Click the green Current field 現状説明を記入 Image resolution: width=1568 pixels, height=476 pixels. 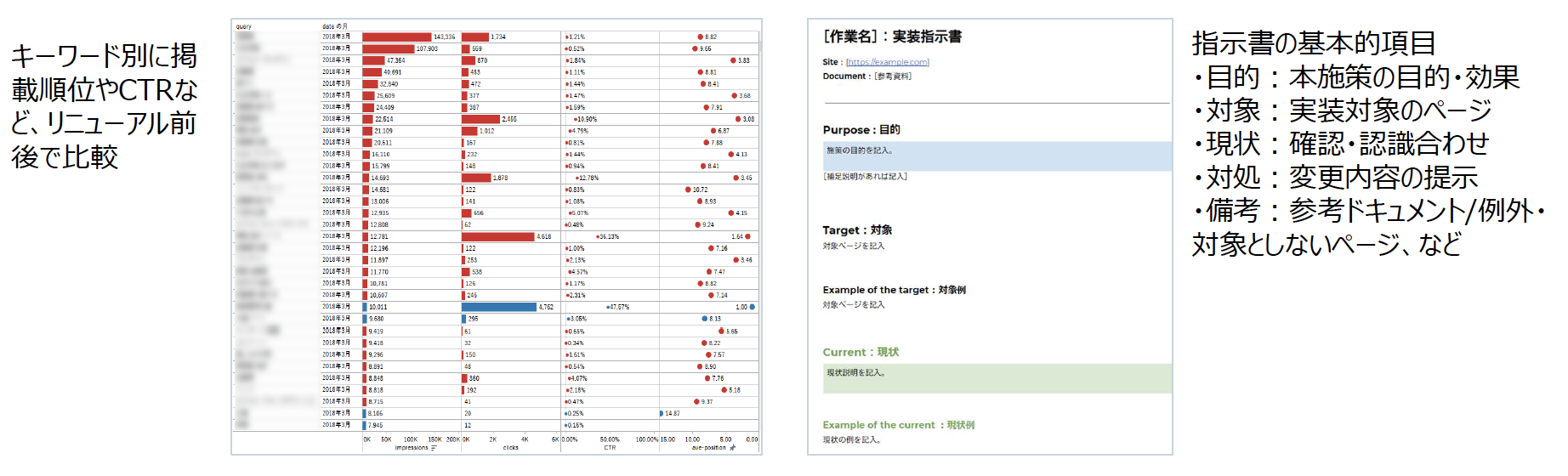pyautogui.click(x=997, y=378)
